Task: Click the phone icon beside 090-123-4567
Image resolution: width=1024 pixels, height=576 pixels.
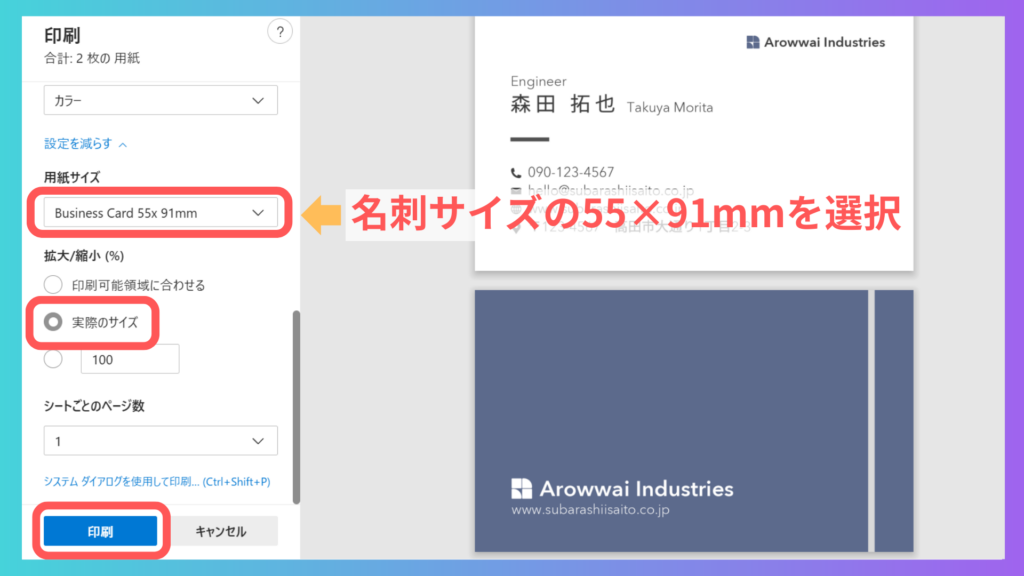Action: point(516,172)
